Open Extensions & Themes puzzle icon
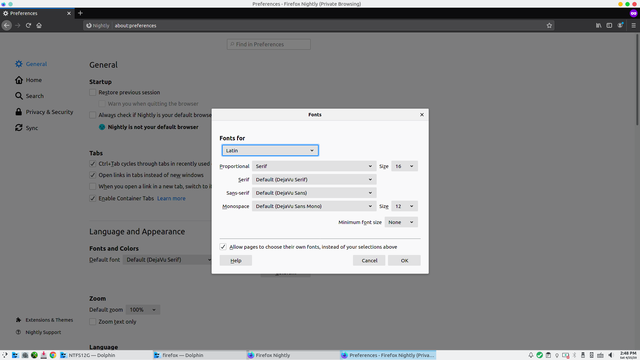 coord(18,320)
